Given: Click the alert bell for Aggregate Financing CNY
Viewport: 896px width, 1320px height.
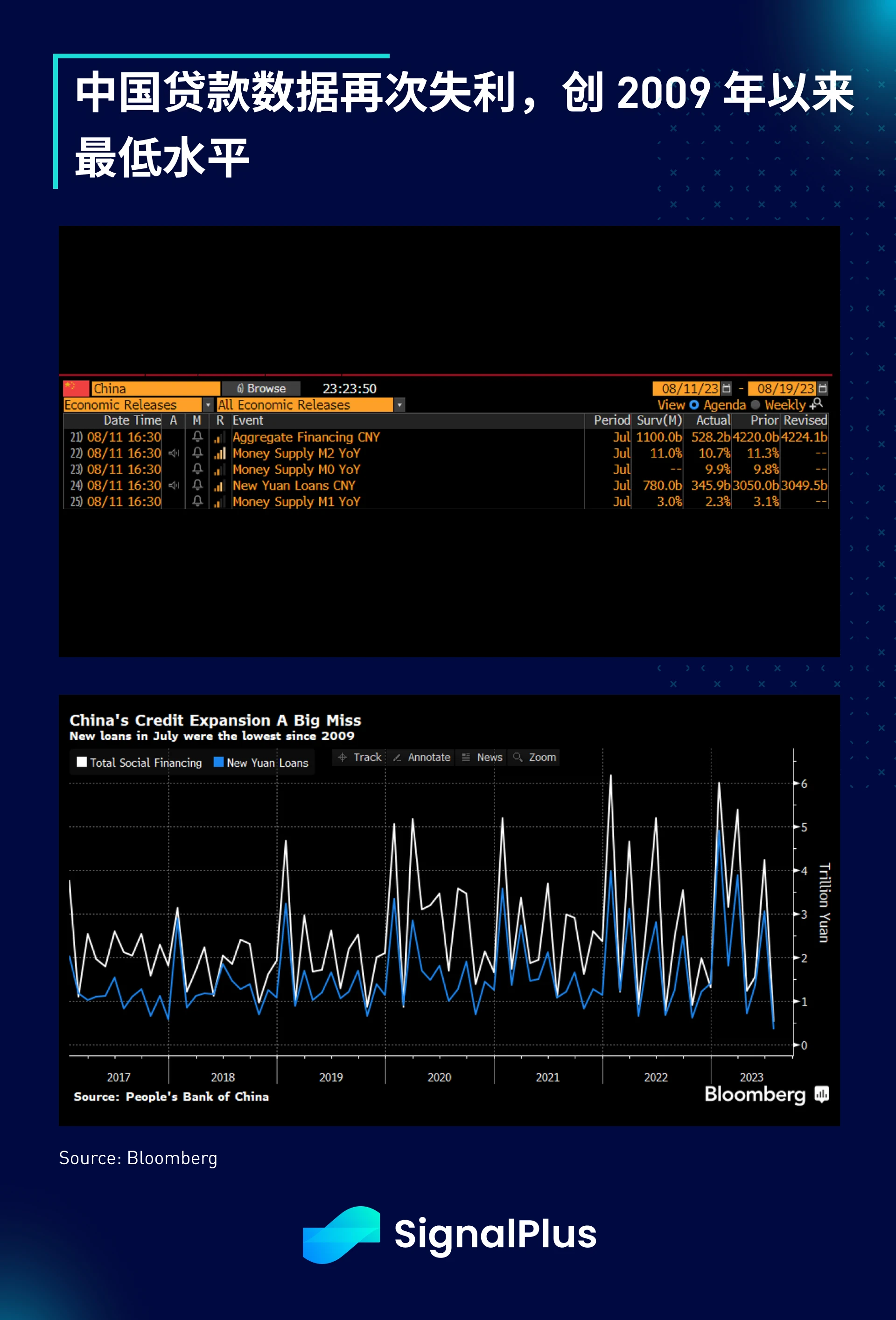Looking at the screenshot, I should pos(197,437).
